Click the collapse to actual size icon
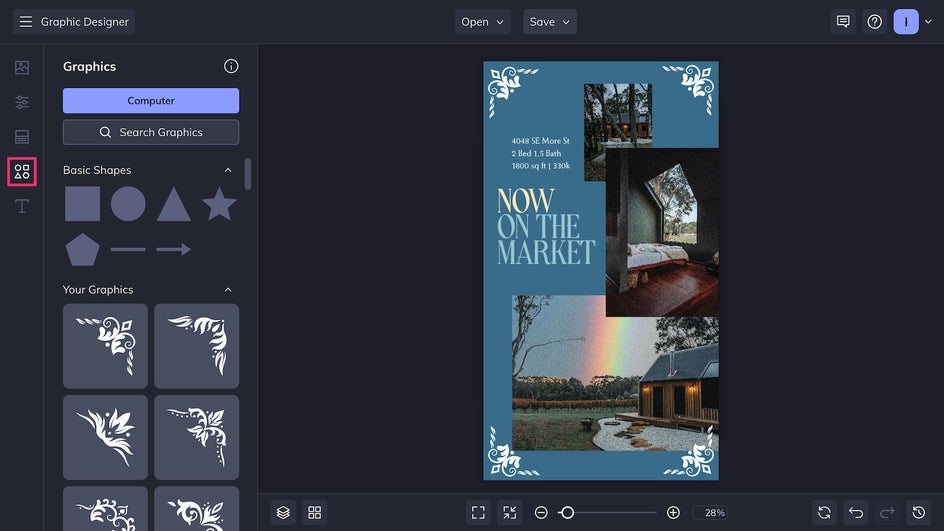Screen dimensions: 944x531 (509, 512)
